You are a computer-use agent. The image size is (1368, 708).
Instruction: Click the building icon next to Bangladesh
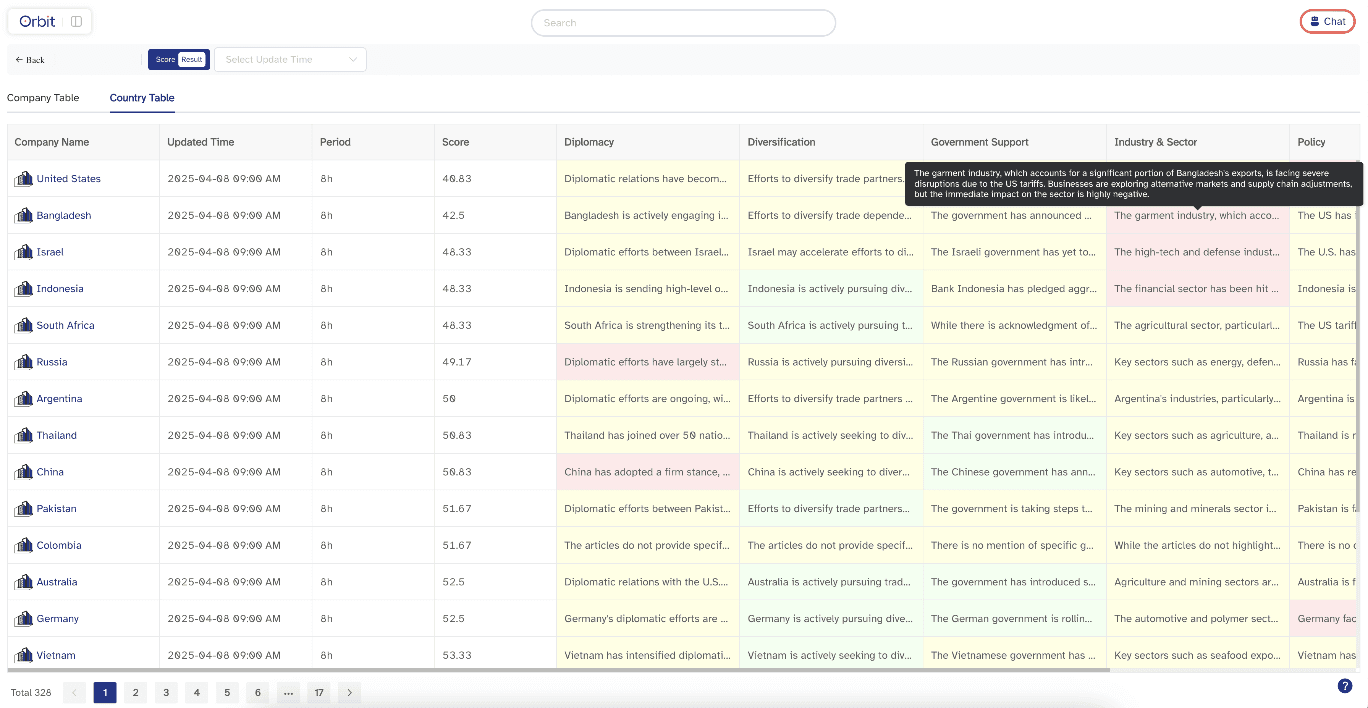tap(23, 215)
